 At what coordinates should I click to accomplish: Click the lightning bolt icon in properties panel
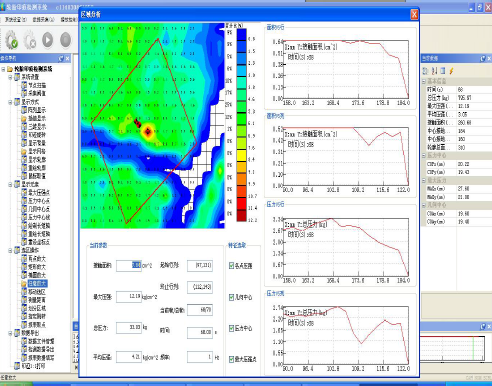pos(451,71)
